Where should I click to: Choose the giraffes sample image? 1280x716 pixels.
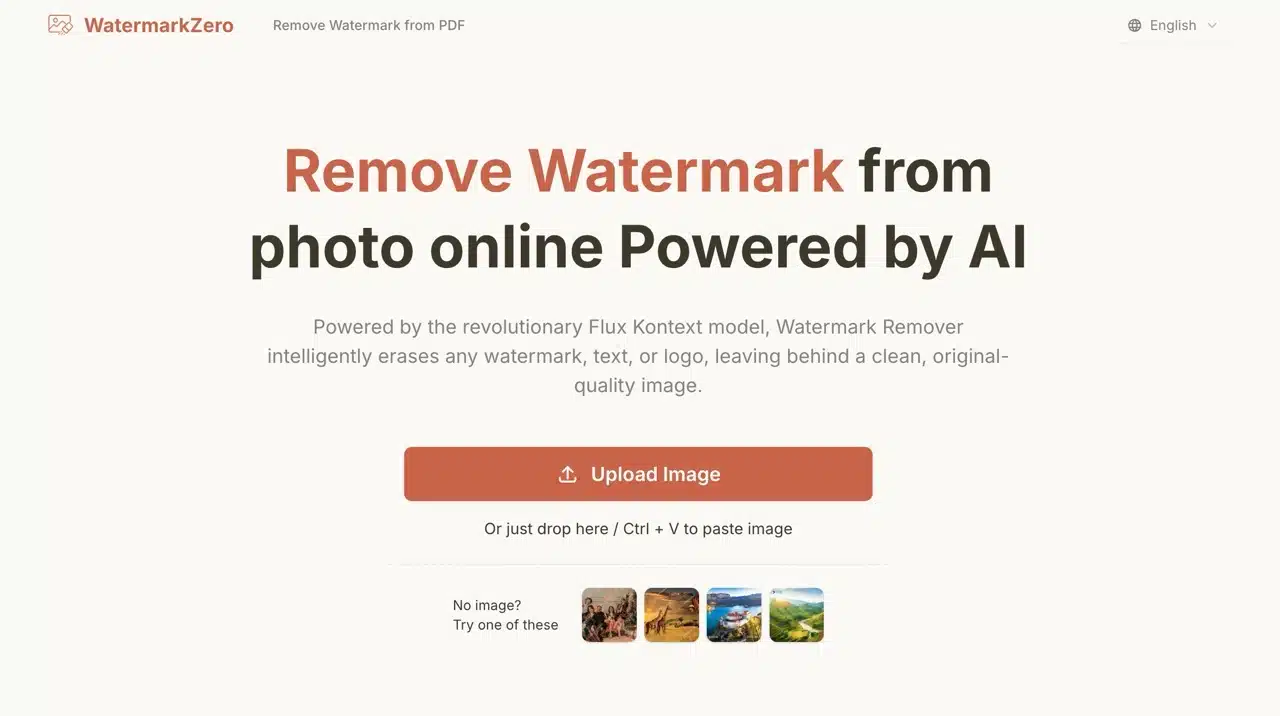tap(672, 614)
